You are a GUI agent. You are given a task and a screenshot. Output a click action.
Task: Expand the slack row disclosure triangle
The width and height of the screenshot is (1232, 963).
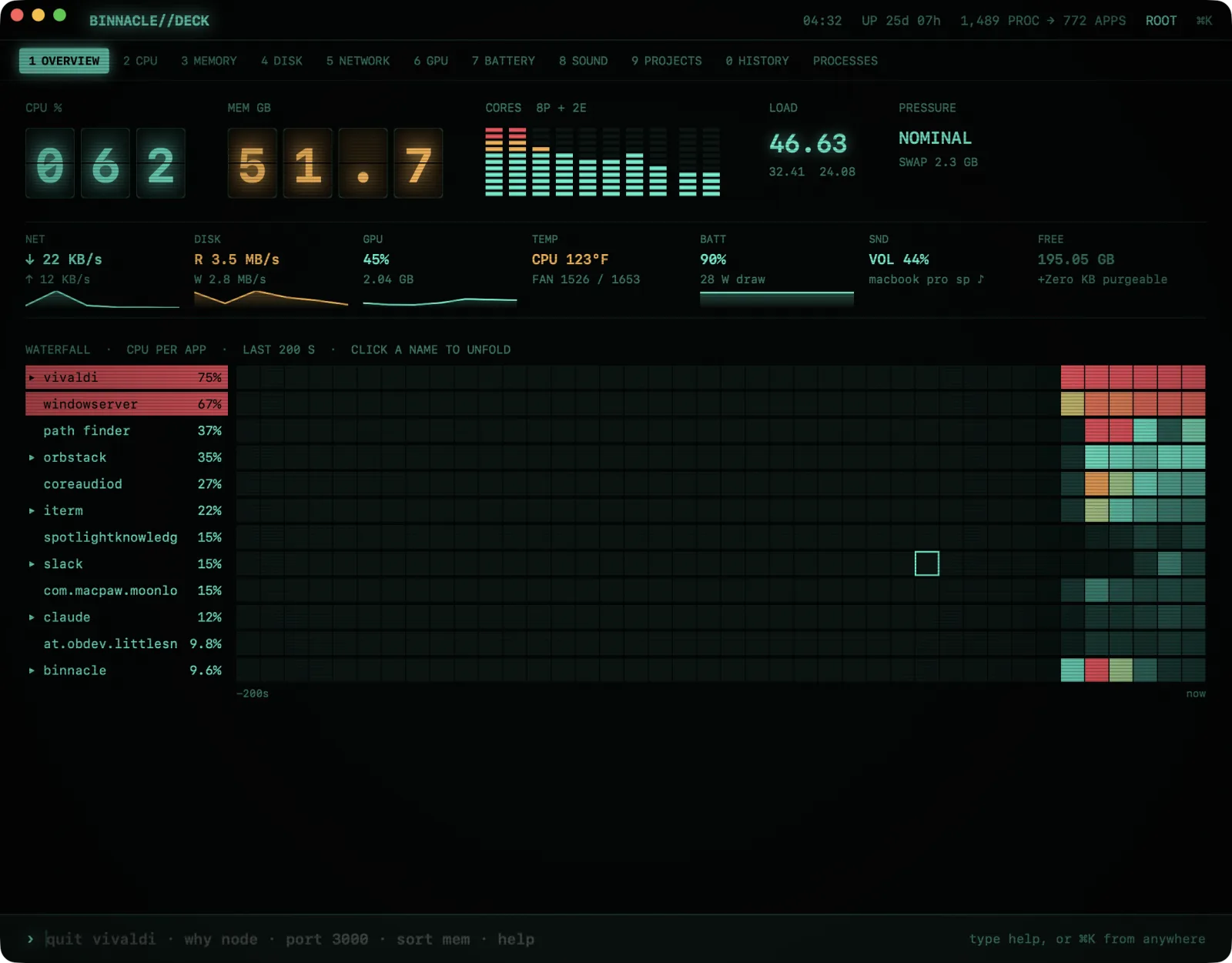(32, 563)
